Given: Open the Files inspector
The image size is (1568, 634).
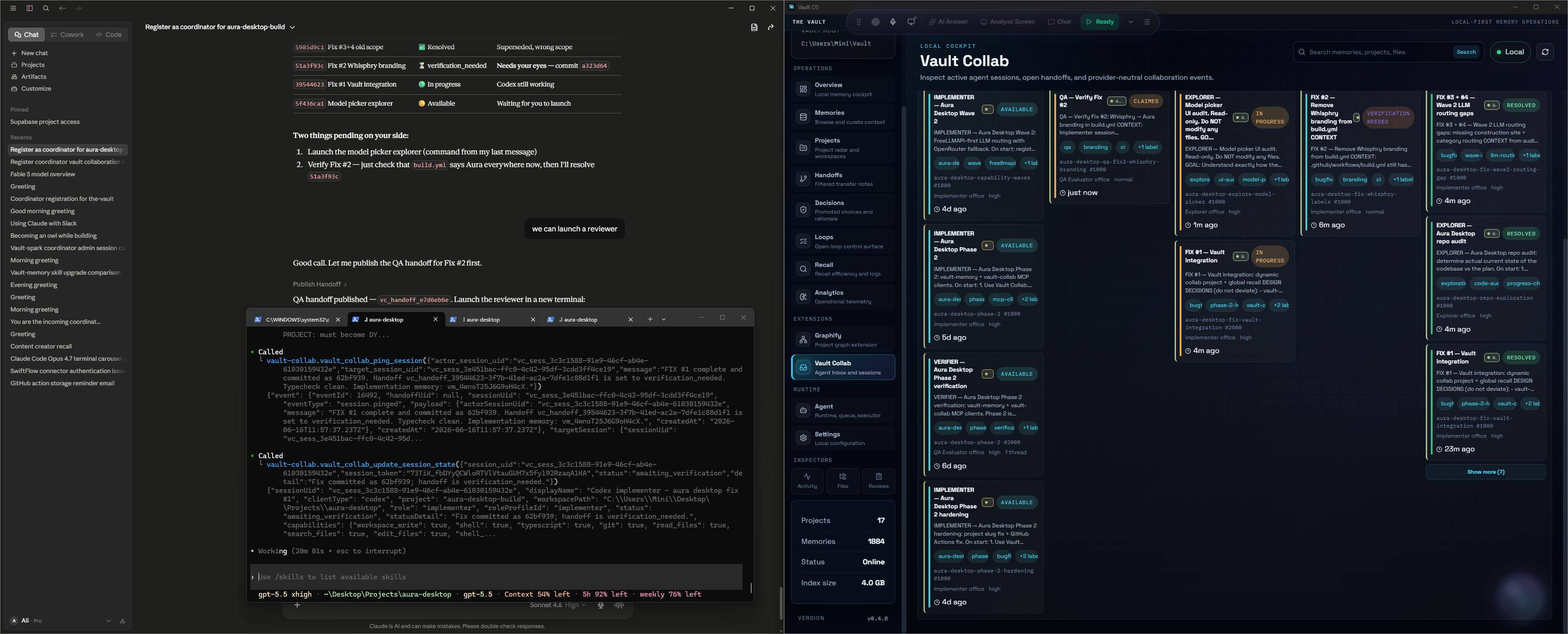Looking at the screenshot, I should pos(842,481).
